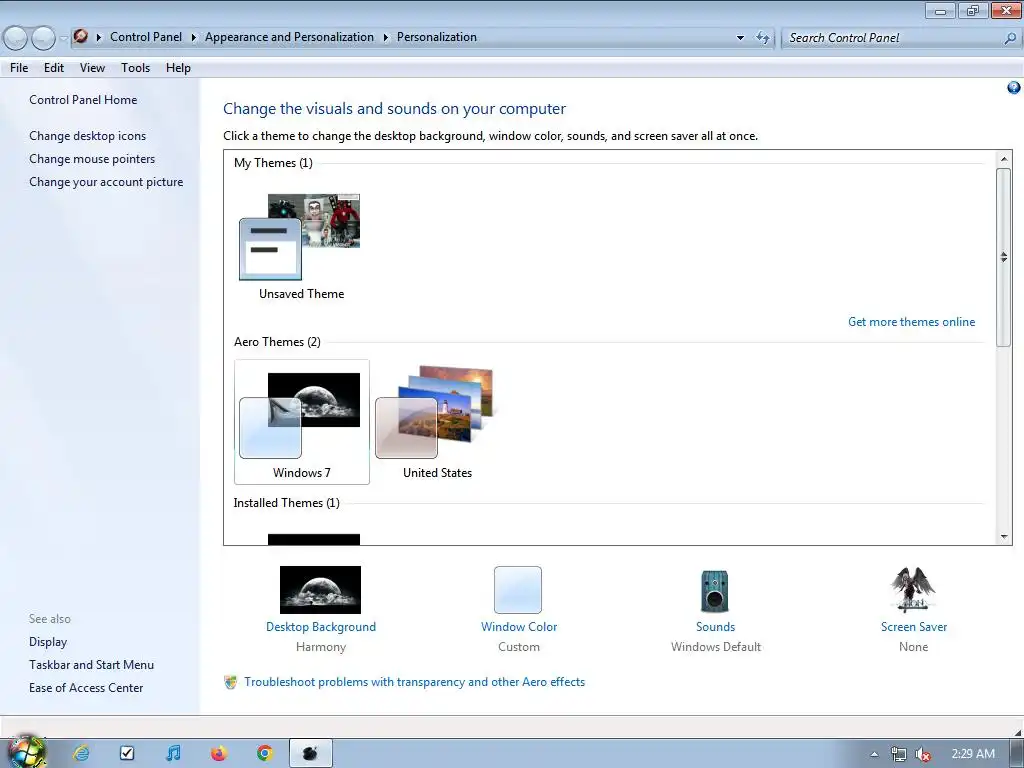Open Ease of Access Center link
The image size is (1024, 768).
[x=86, y=688]
